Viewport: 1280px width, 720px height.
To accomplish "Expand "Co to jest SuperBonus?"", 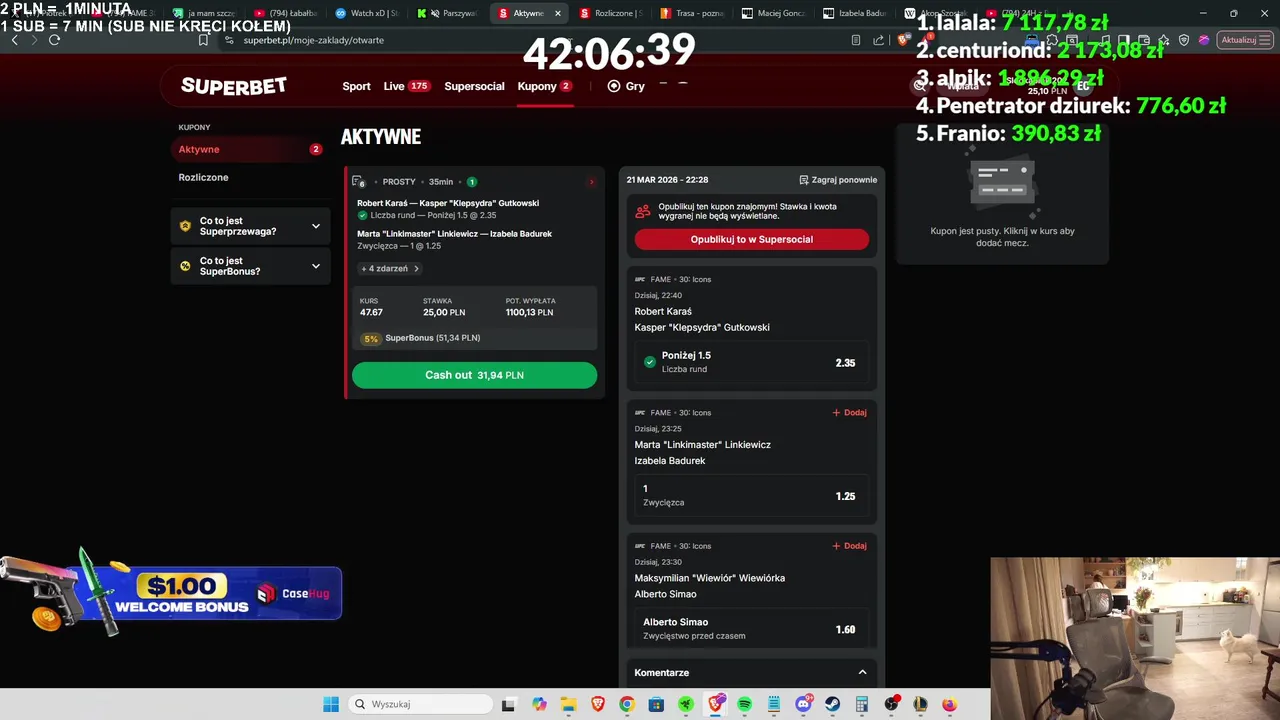I will pyautogui.click(x=250, y=266).
